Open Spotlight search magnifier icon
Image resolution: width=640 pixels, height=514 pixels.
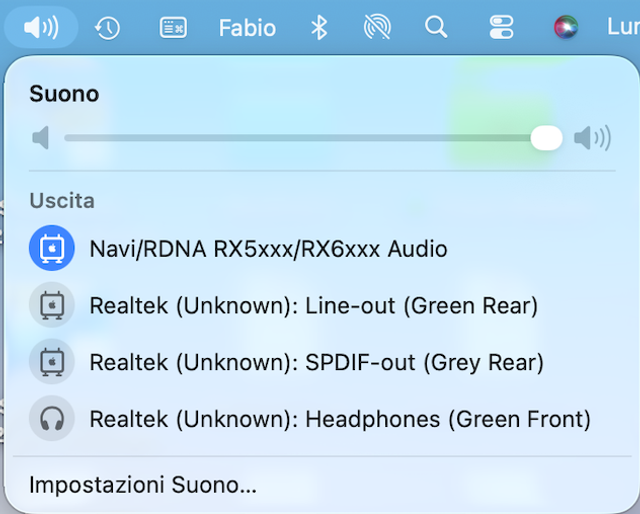click(x=436, y=27)
